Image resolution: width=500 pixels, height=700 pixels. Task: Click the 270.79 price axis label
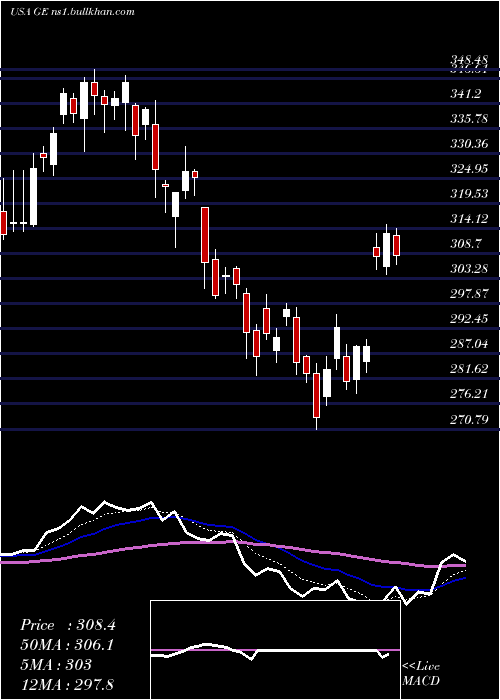click(469, 419)
